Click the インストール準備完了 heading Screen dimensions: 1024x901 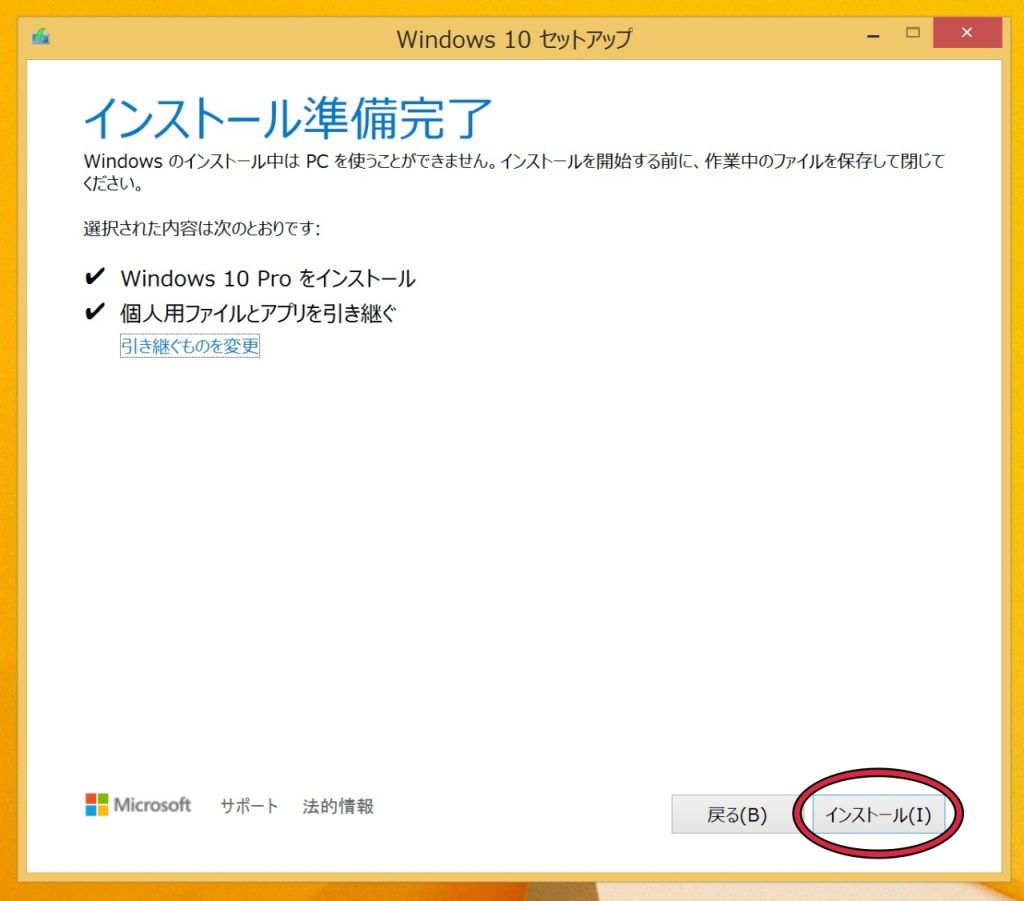(x=288, y=119)
